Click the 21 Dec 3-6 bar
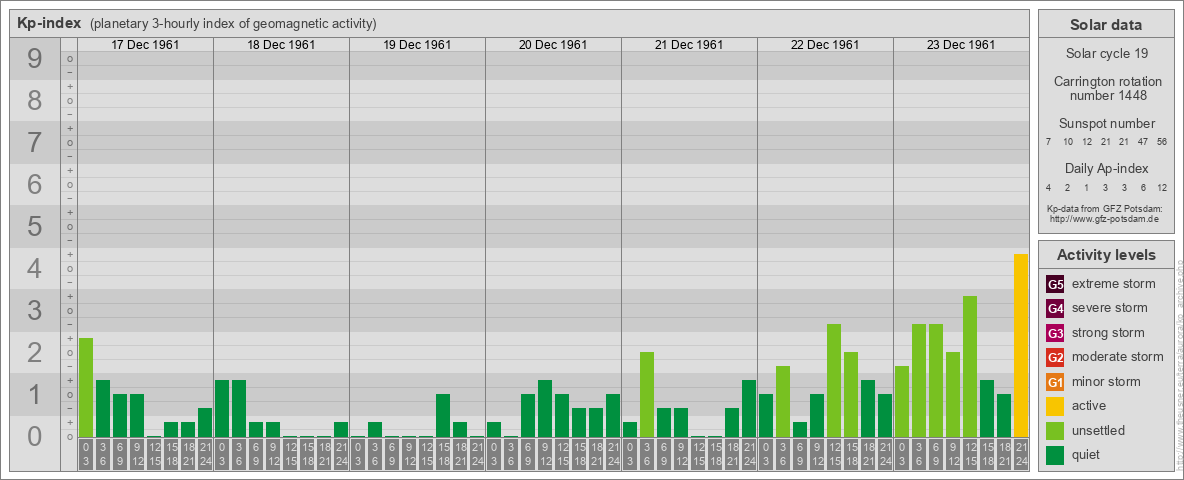 [x=646, y=395]
